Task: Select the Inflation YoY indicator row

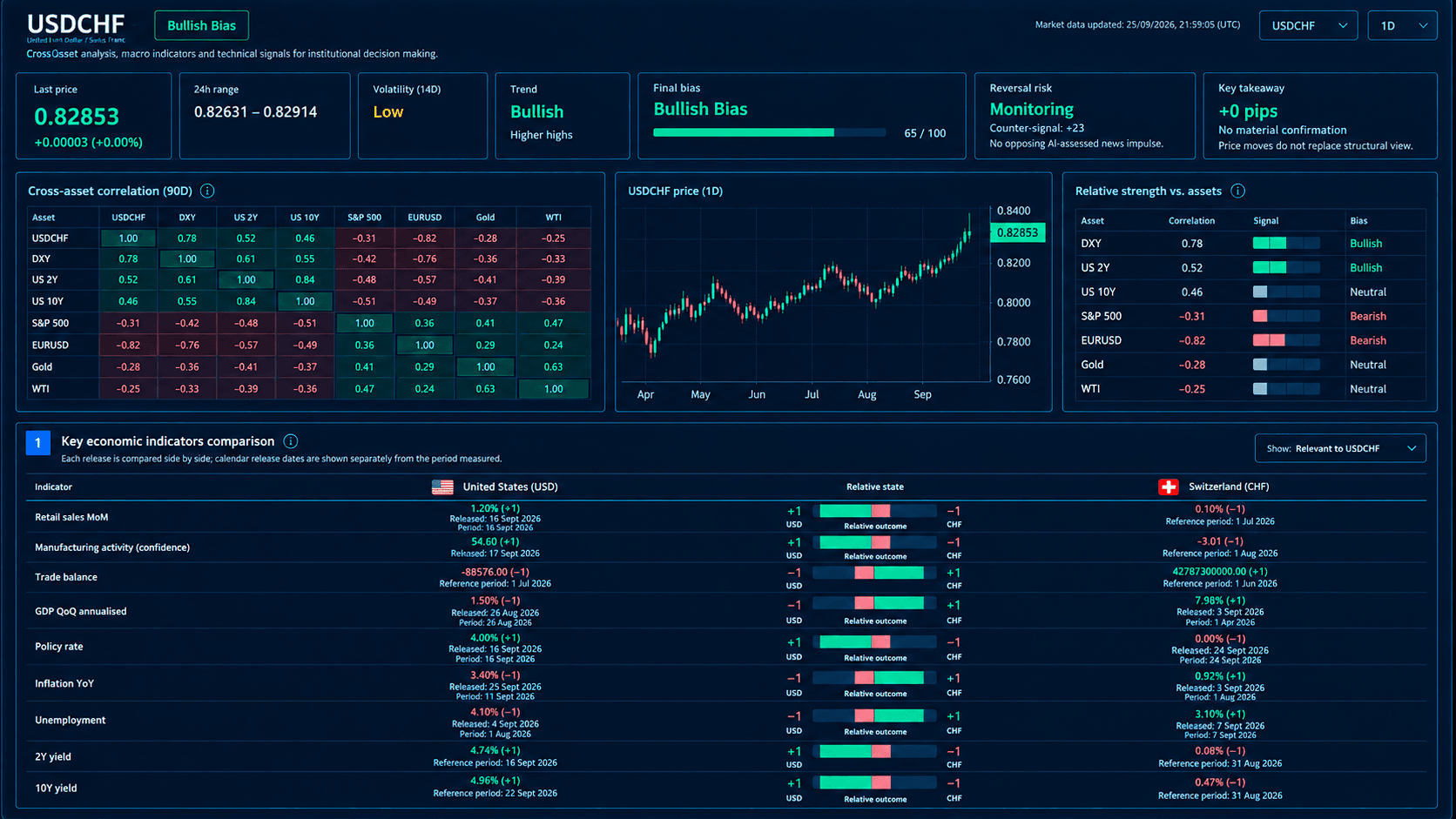Action: click(x=726, y=684)
